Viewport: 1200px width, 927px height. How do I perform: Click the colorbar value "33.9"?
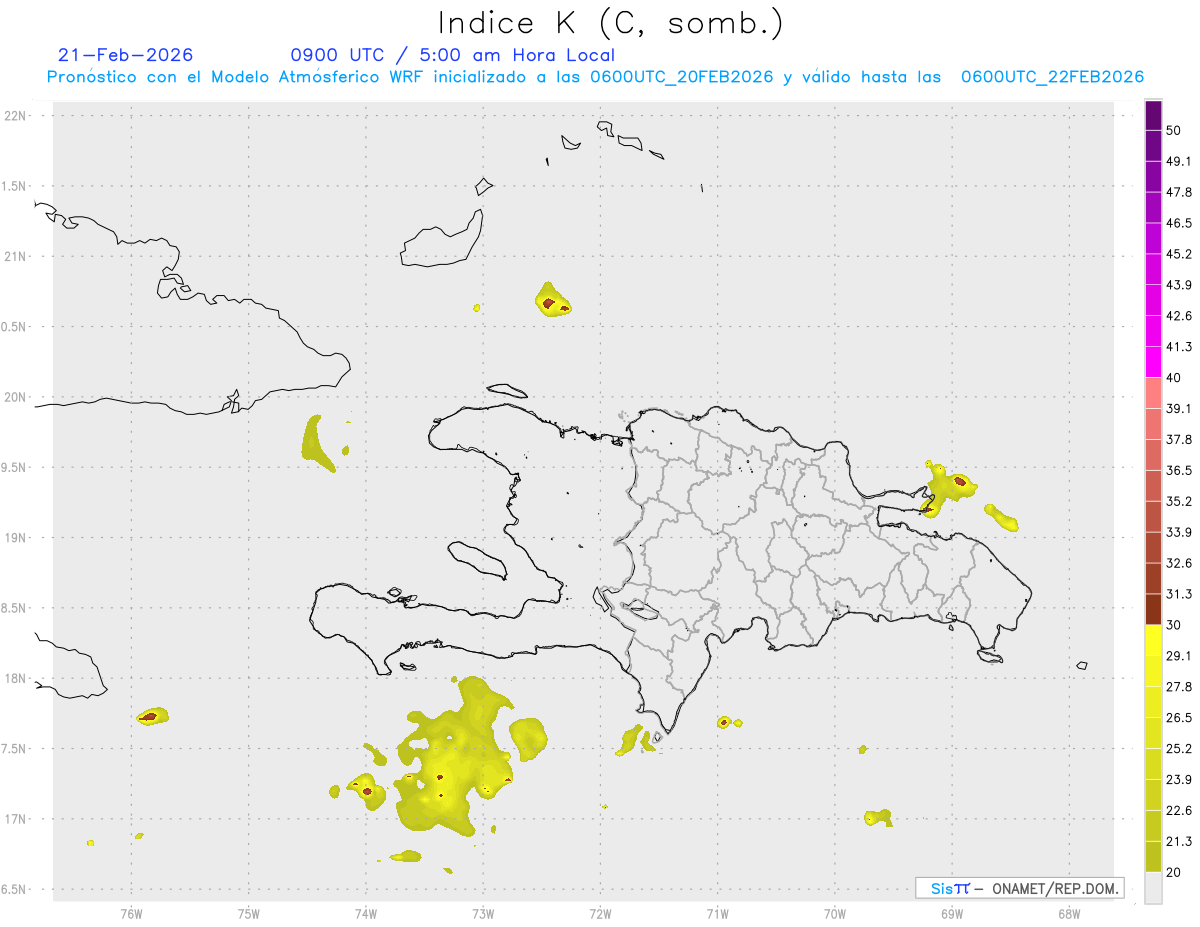(1179, 532)
